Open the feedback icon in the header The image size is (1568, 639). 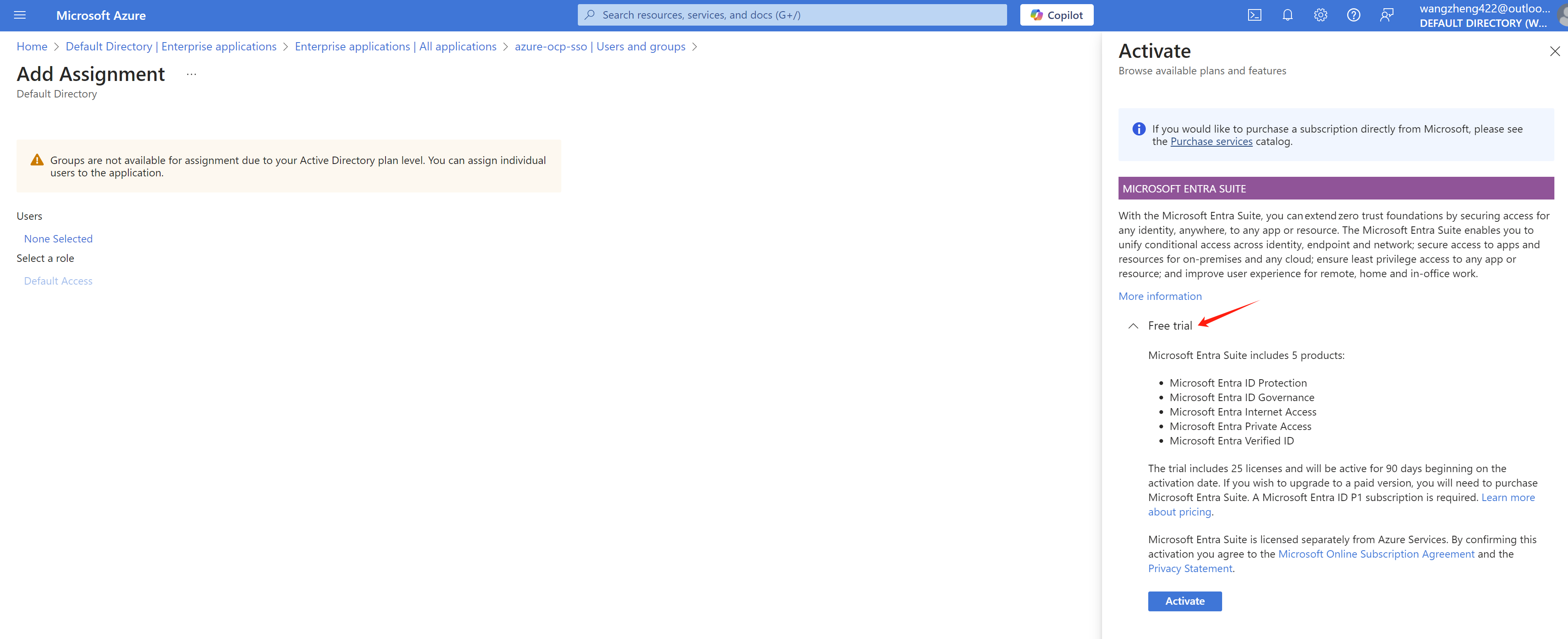pos(1386,15)
